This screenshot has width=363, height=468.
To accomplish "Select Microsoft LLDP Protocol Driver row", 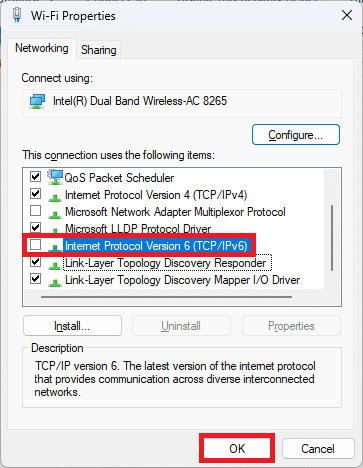I will click(x=138, y=229).
